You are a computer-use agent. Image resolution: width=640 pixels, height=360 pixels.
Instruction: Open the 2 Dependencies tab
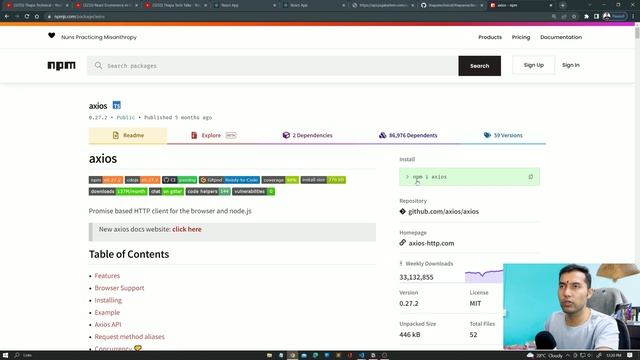[307, 135]
